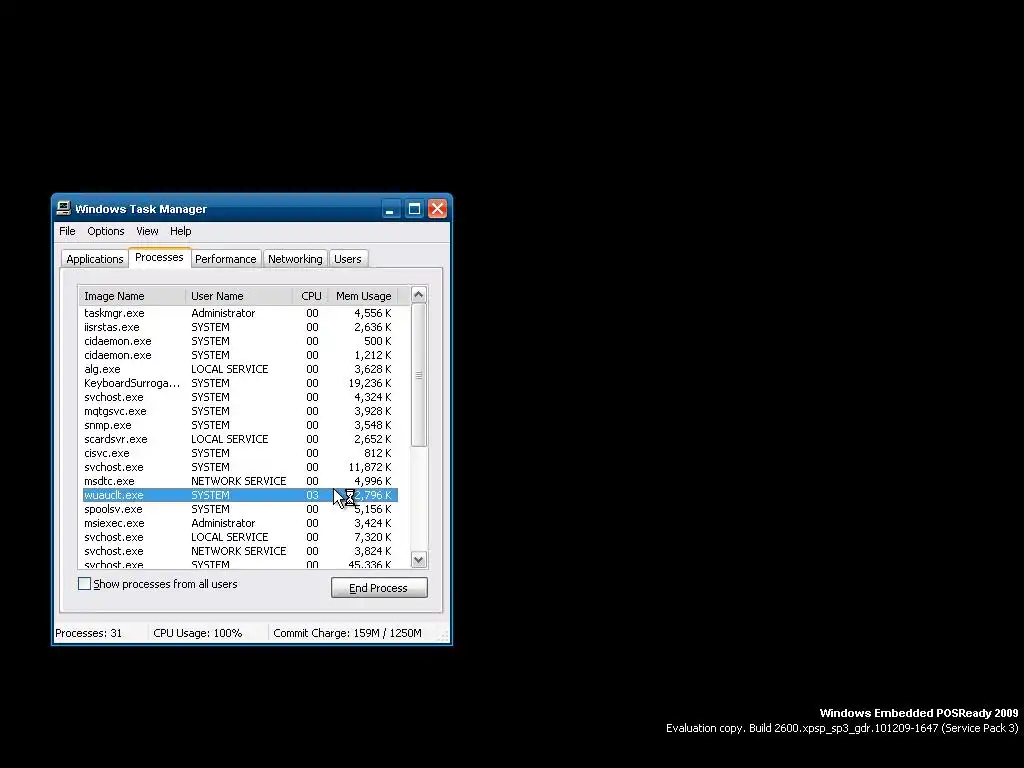This screenshot has width=1024, height=768.
Task: Select the scardsvr.exe process
Action: pyautogui.click(x=240, y=439)
